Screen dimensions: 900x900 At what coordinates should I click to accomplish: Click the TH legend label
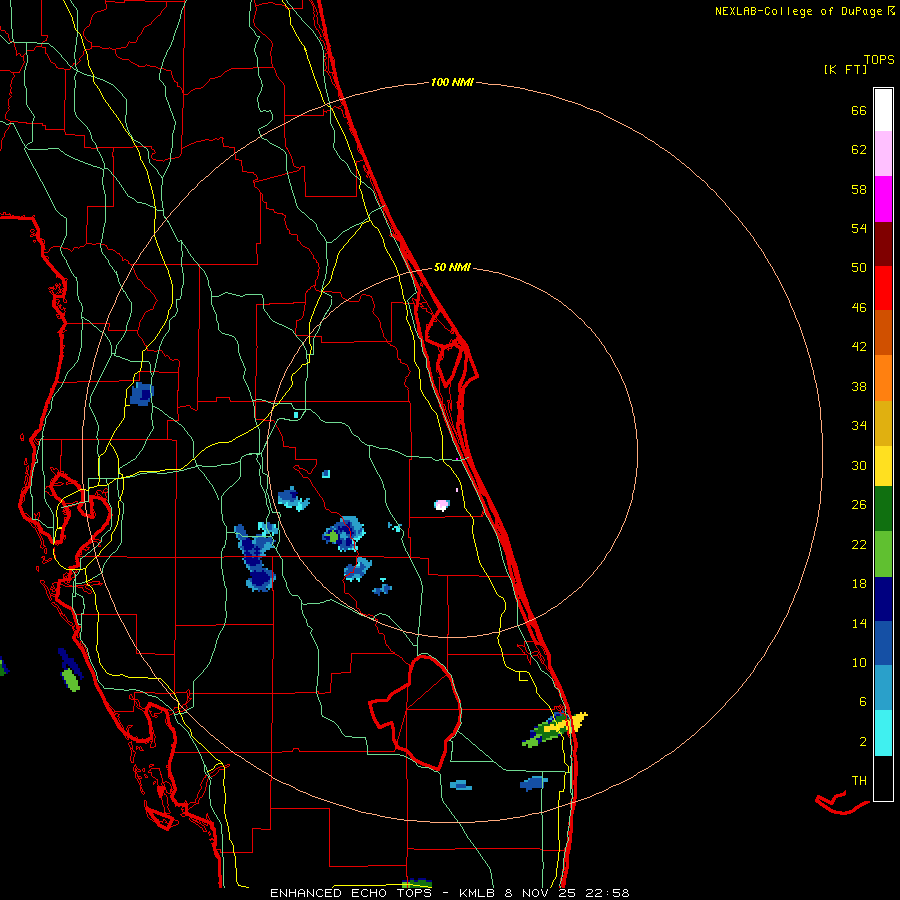point(859,780)
